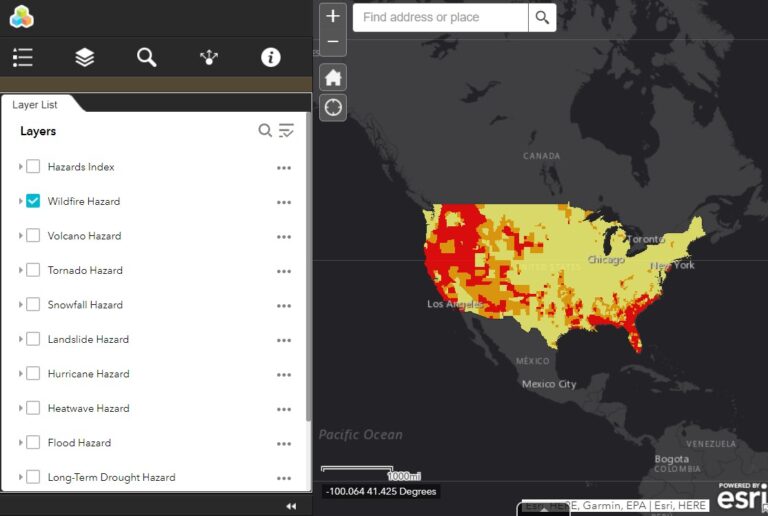Click the Home default extent button
The height and width of the screenshot is (516, 768).
333,78
